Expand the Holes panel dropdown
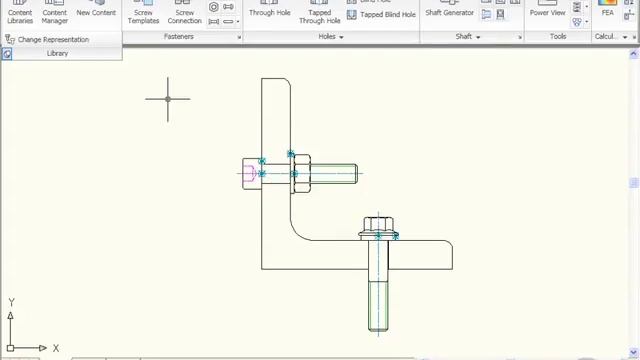Screen dimensions: 640x360 (x=341, y=37)
